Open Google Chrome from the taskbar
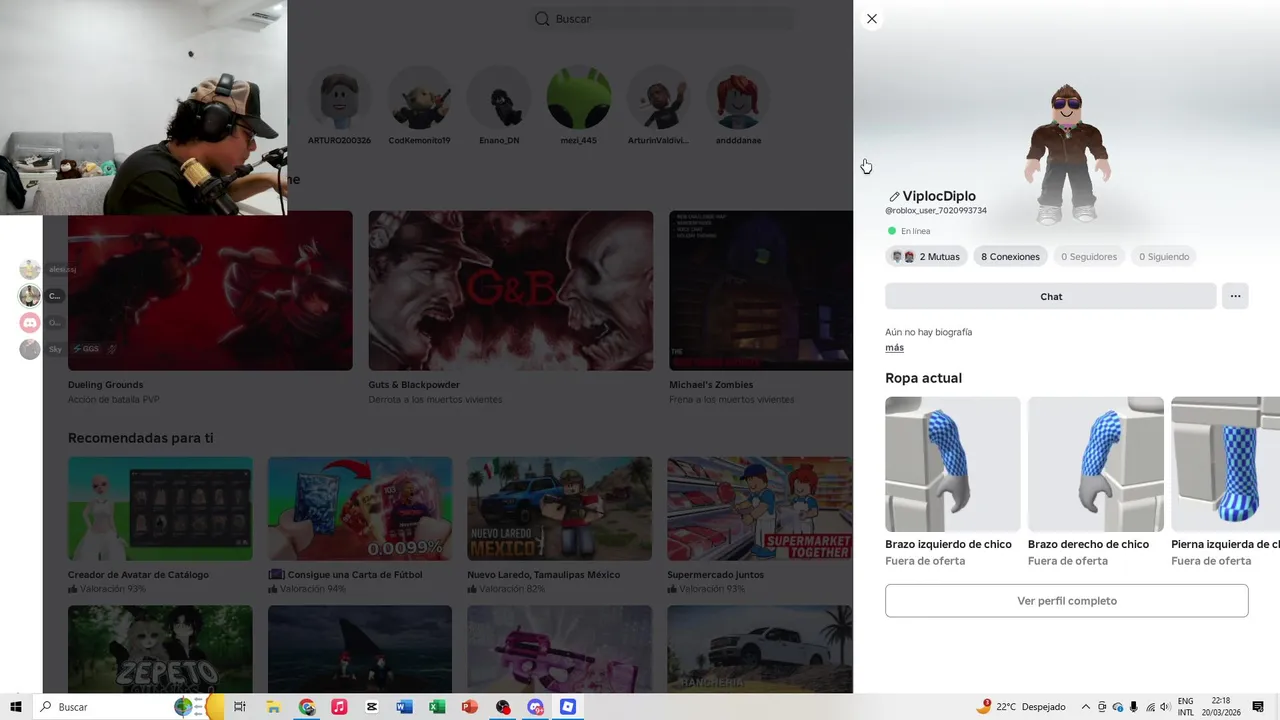1280x720 pixels. pos(306,707)
